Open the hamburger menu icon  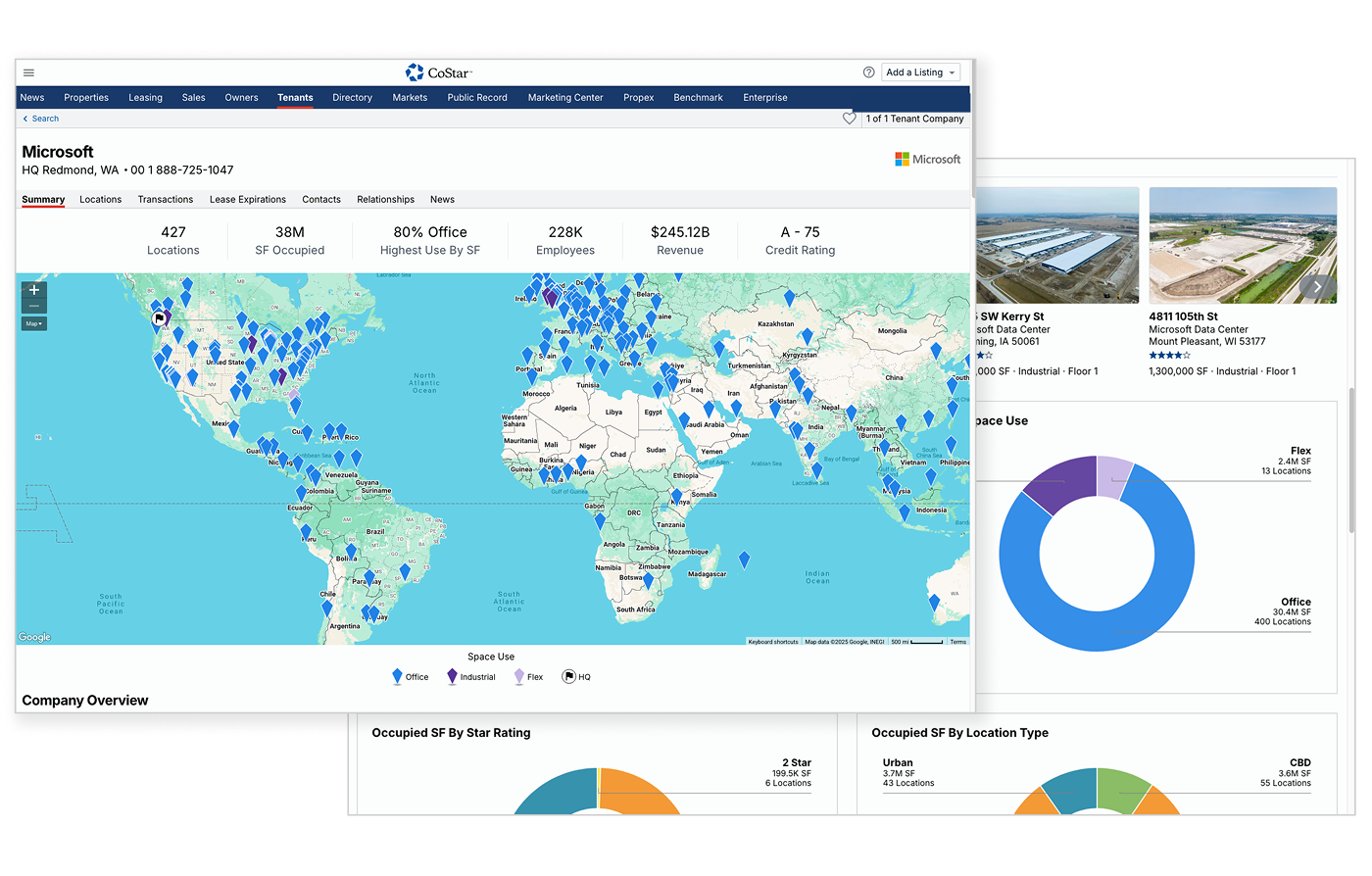pos(28,73)
